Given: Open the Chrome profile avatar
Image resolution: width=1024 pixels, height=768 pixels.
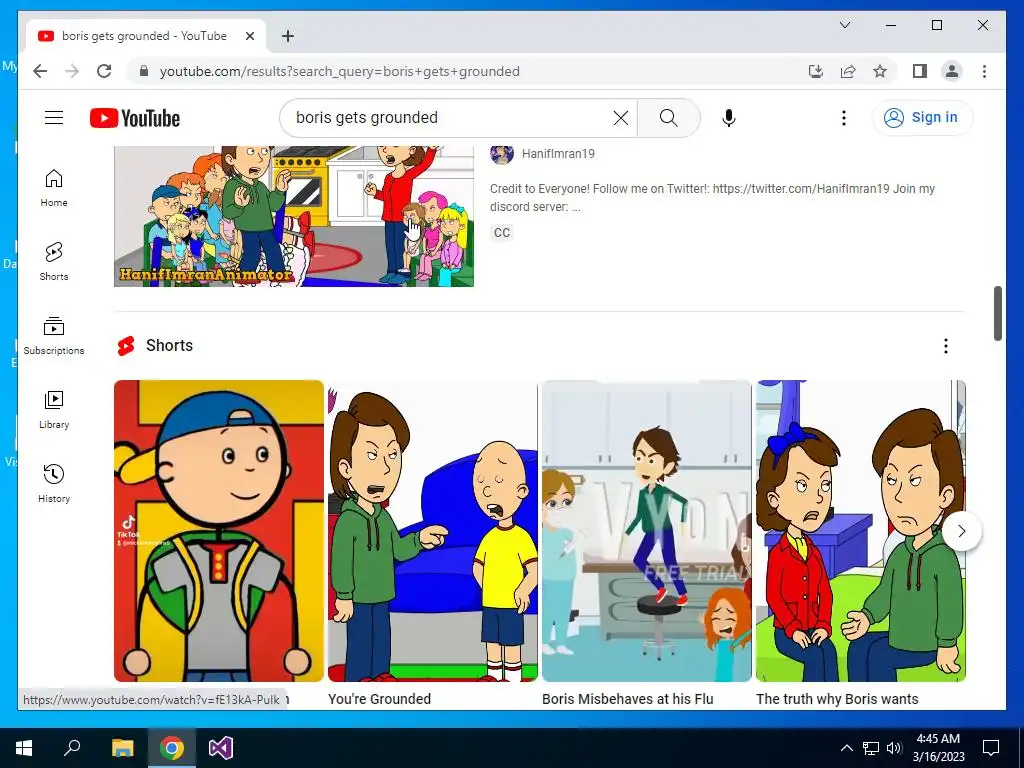Looking at the screenshot, I should coord(952,71).
